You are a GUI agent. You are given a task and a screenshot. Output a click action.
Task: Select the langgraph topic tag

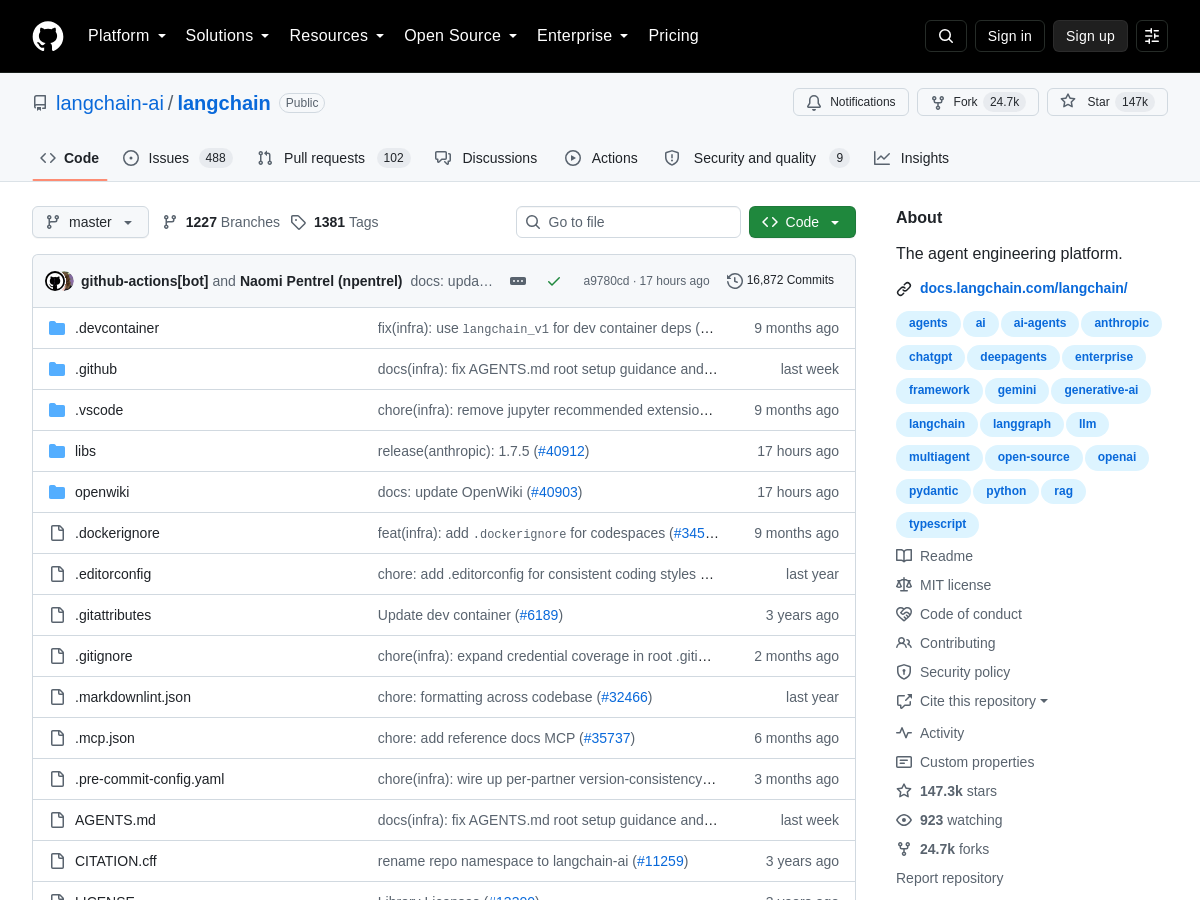tap(1022, 424)
